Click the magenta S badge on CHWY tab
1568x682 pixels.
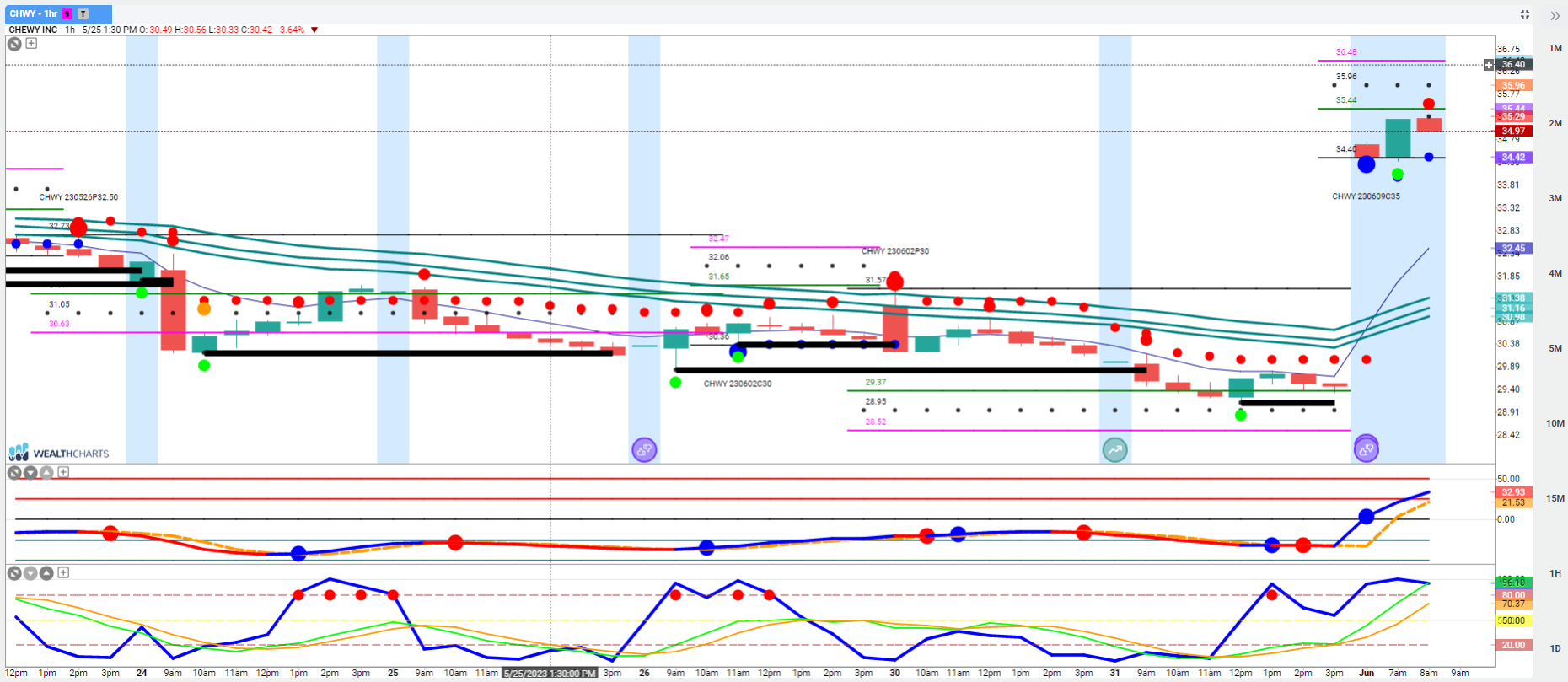click(x=67, y=14)
